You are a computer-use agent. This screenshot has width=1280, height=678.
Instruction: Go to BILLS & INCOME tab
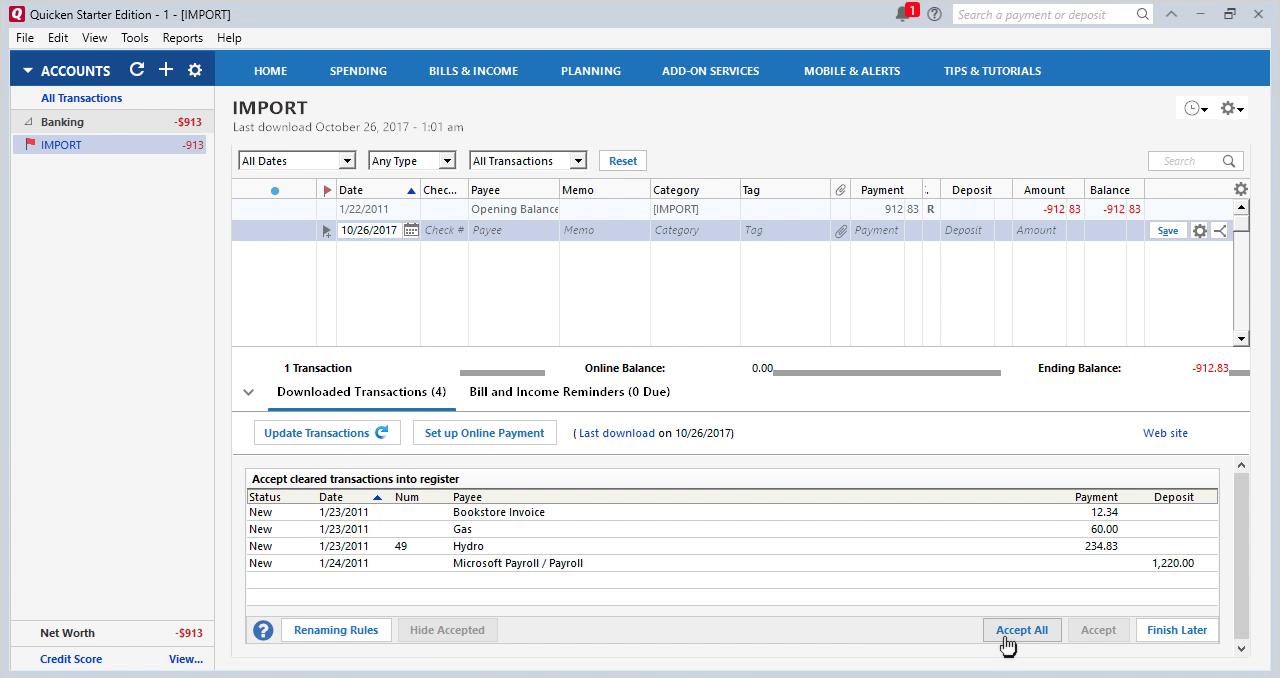point(473,71)
